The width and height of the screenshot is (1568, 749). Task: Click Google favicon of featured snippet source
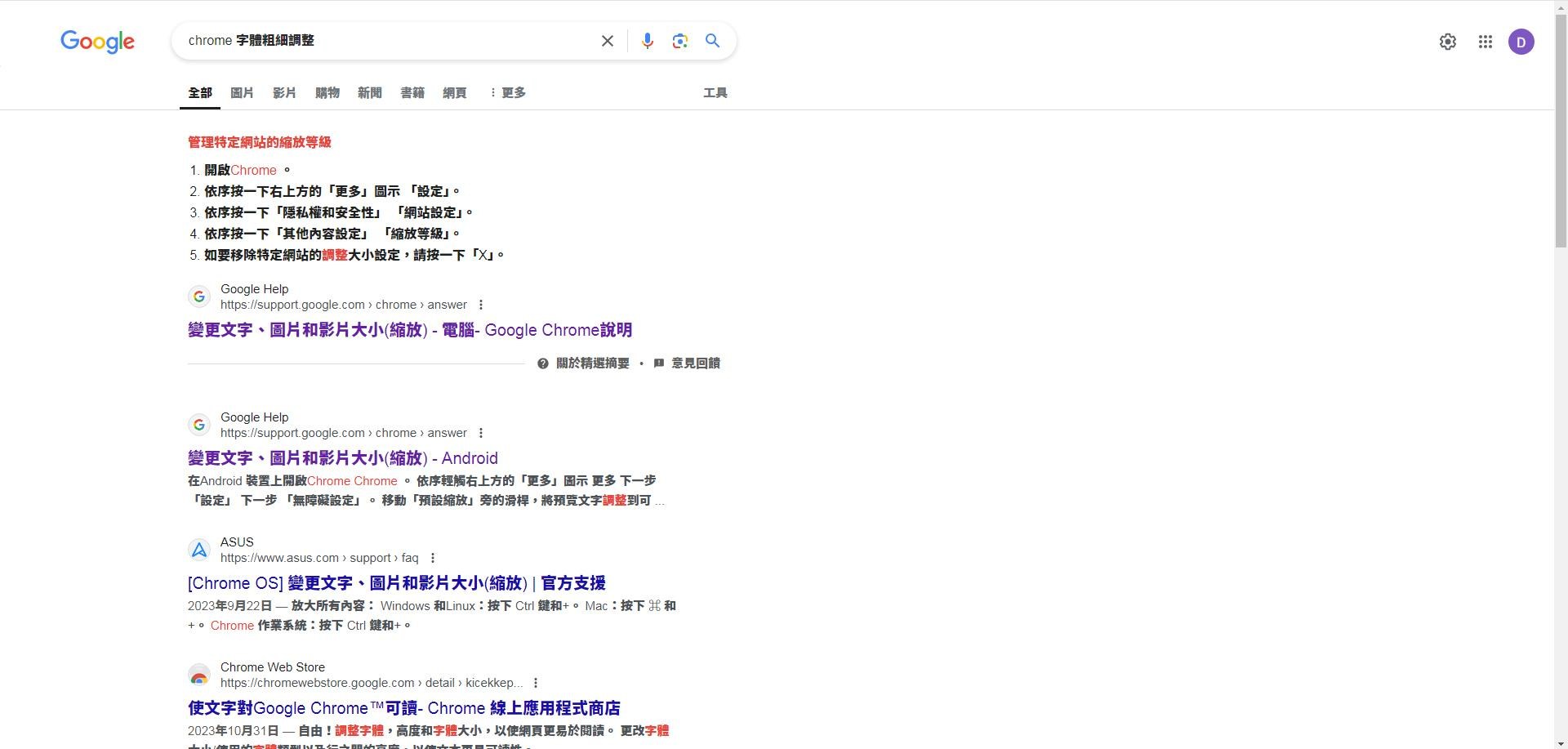[x=199, y=296]
